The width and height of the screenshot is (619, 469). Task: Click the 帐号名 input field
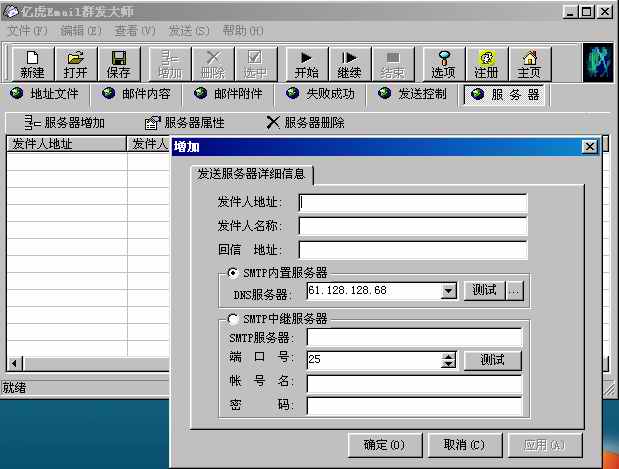pyautogui.click(x=414, y=383)
